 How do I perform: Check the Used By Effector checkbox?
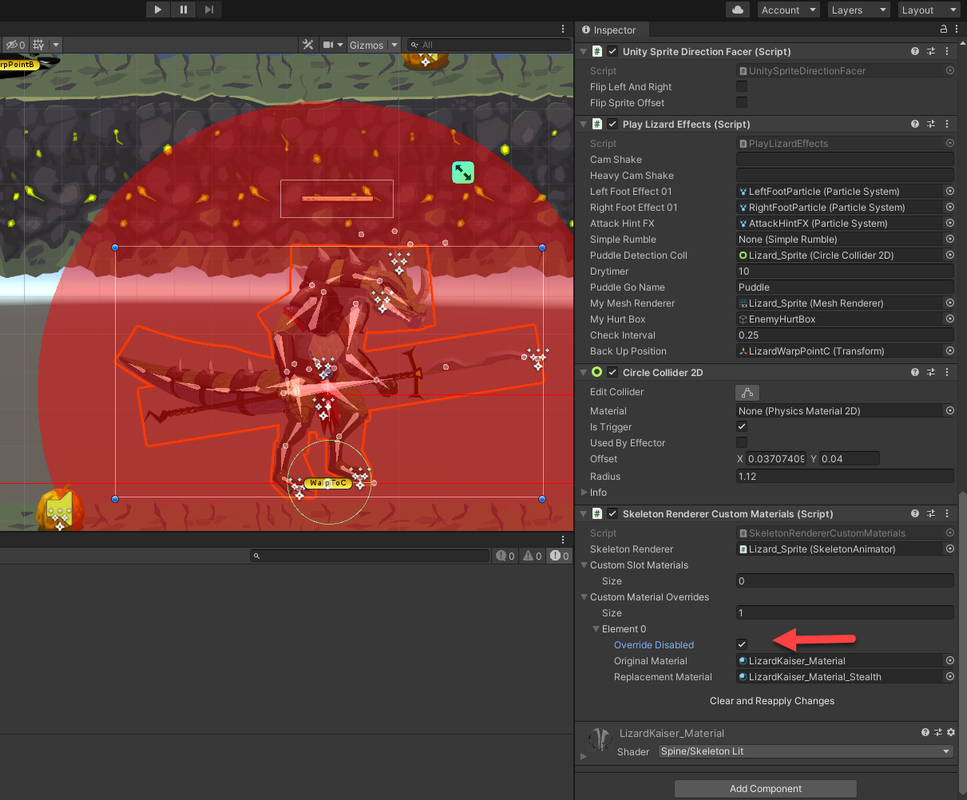(x=742, y=442)
